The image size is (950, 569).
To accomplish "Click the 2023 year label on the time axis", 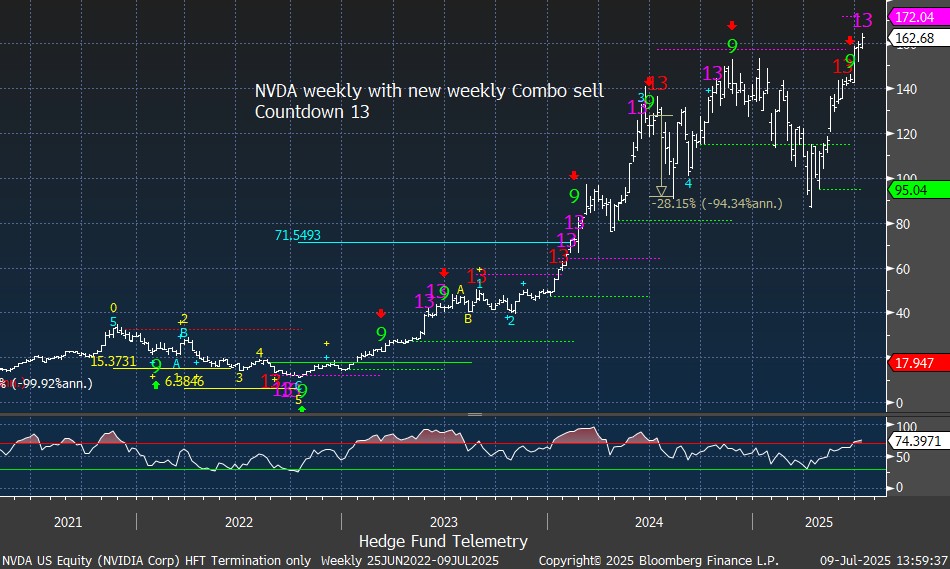I will 443,522.
